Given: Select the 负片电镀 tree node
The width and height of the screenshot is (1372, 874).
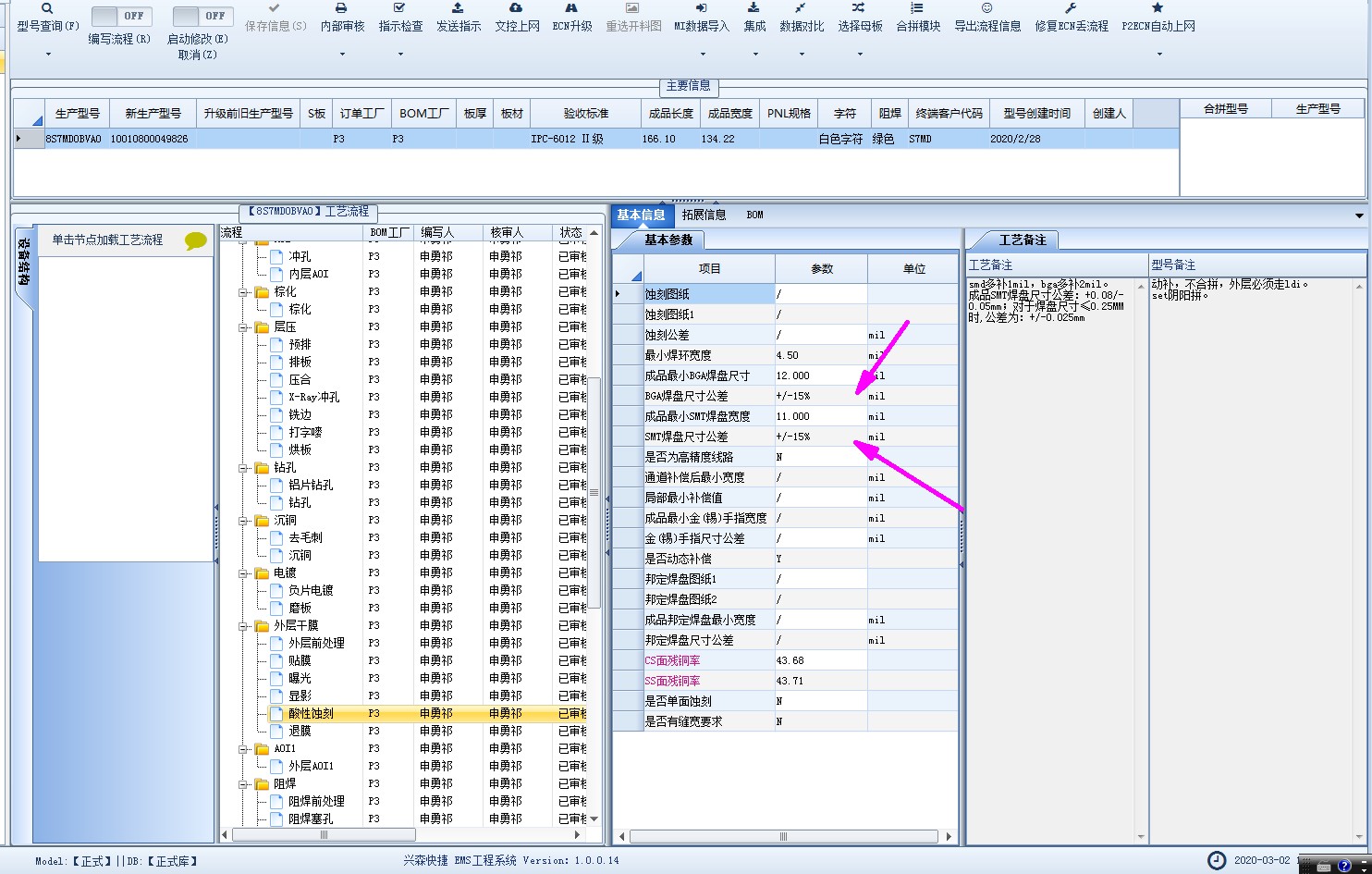Looking at the screenshot, I should click(x=311, y=590).
